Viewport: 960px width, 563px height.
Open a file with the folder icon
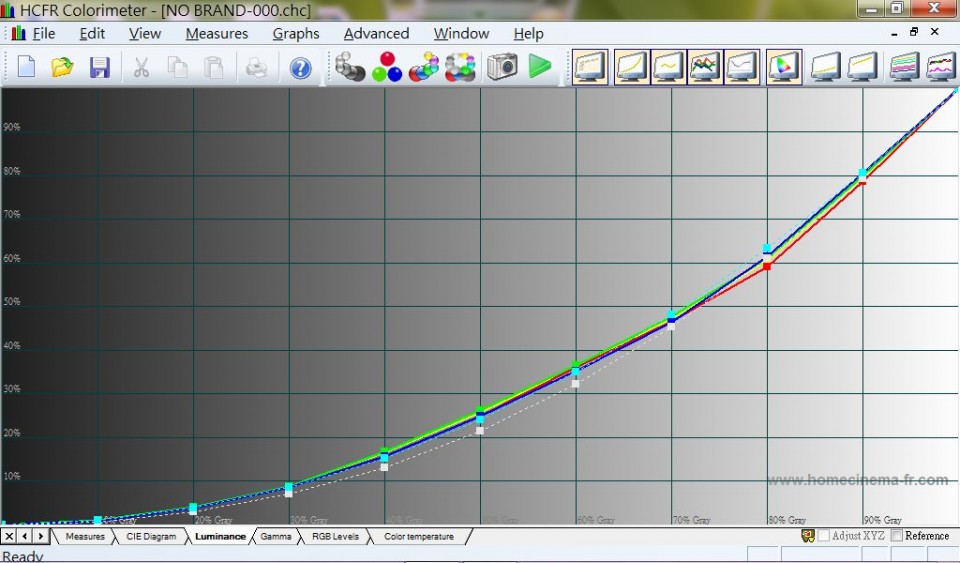(x=62, y=67)
